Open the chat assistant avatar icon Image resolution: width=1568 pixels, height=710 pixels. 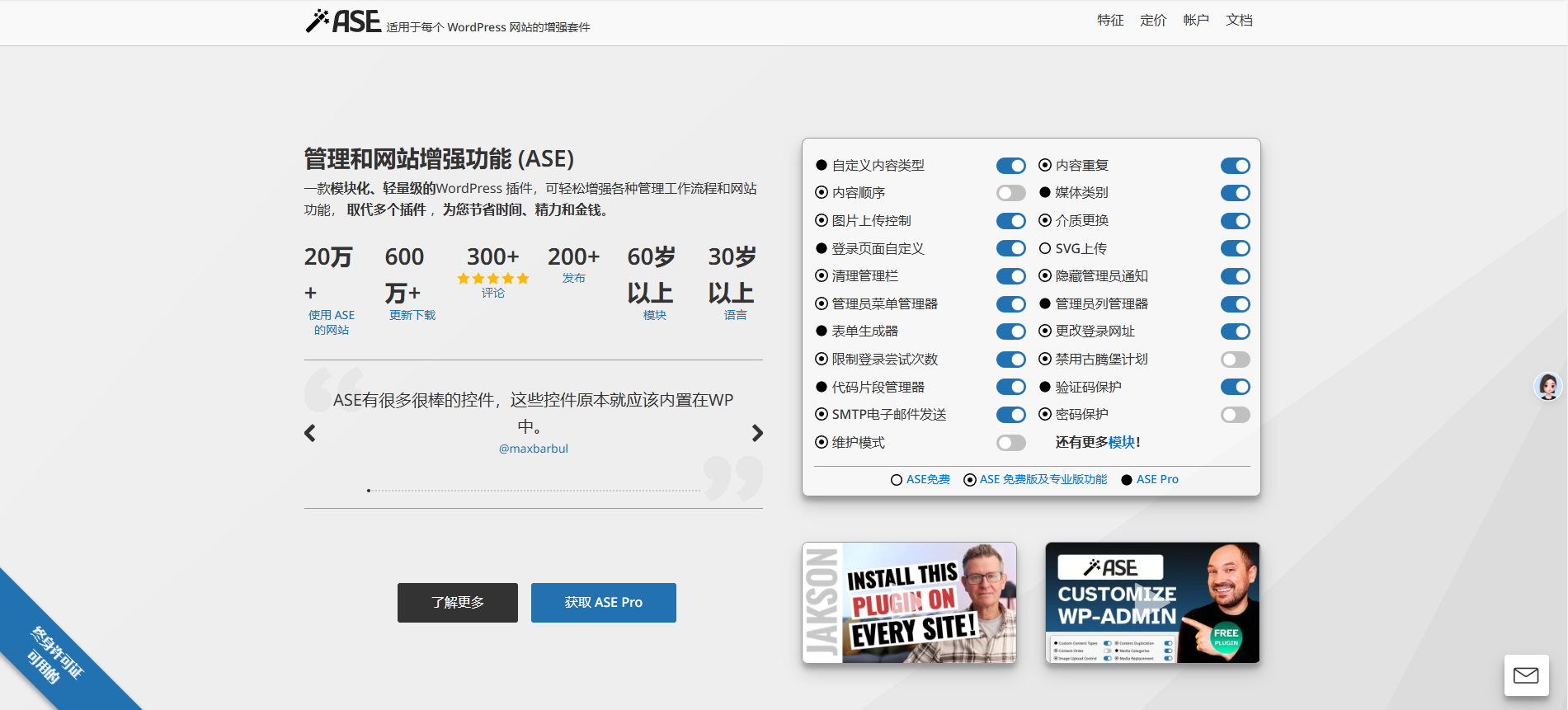(x=1547, y=386)
